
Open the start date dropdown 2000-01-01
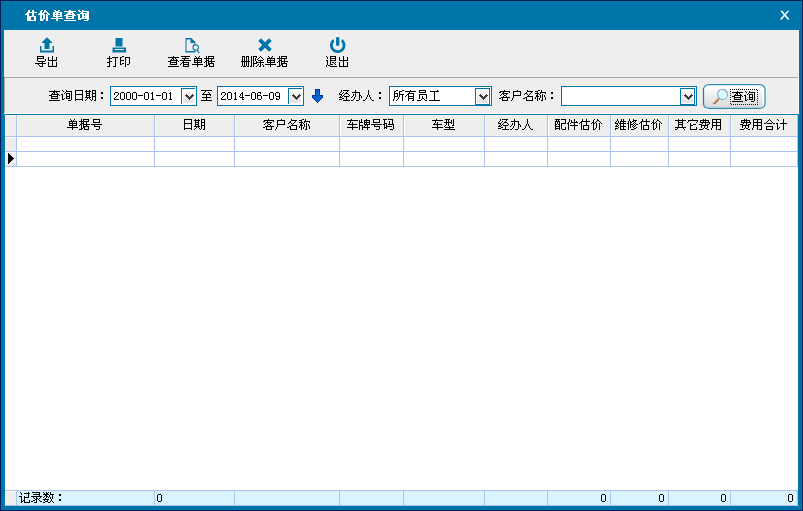pos(189,96)
